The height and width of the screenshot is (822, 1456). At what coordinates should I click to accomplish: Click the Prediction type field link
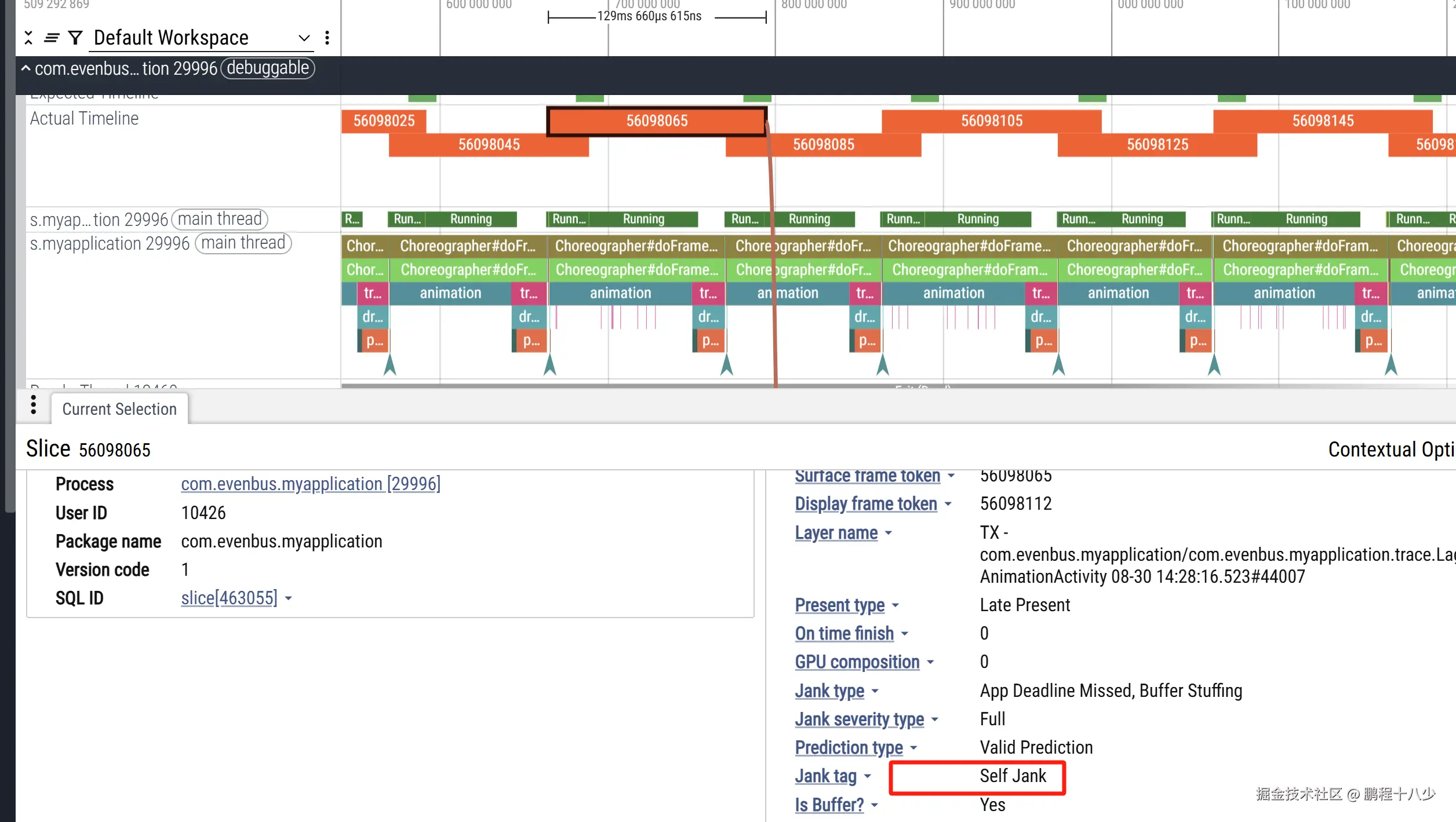click(x=849, y=748)
